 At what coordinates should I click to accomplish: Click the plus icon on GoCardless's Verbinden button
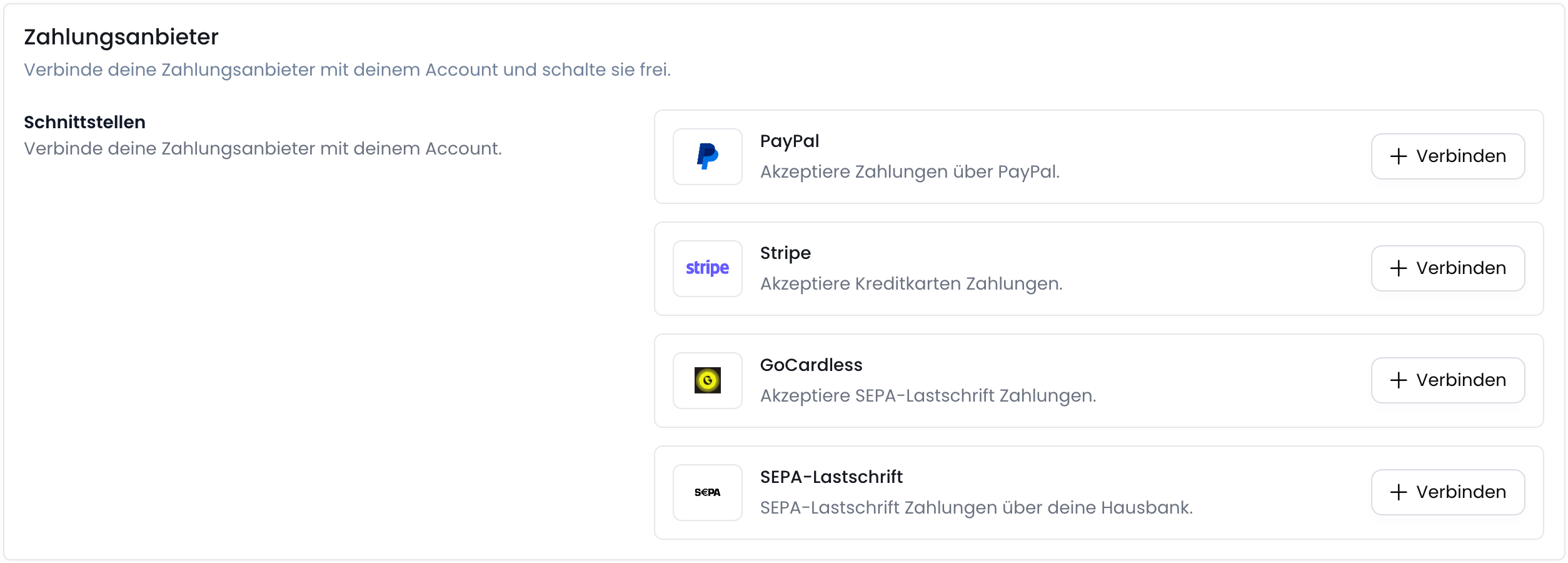[x=1399, y=380]
